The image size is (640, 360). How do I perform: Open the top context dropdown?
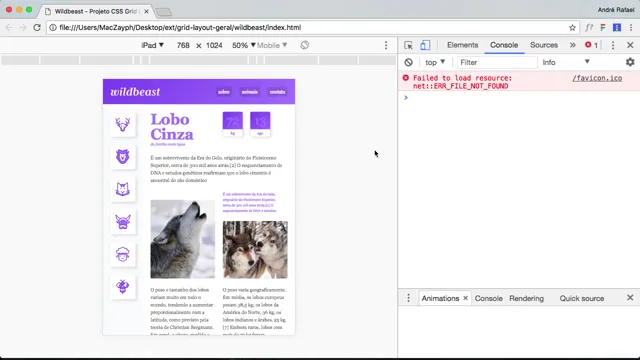[x=435, y=62]
